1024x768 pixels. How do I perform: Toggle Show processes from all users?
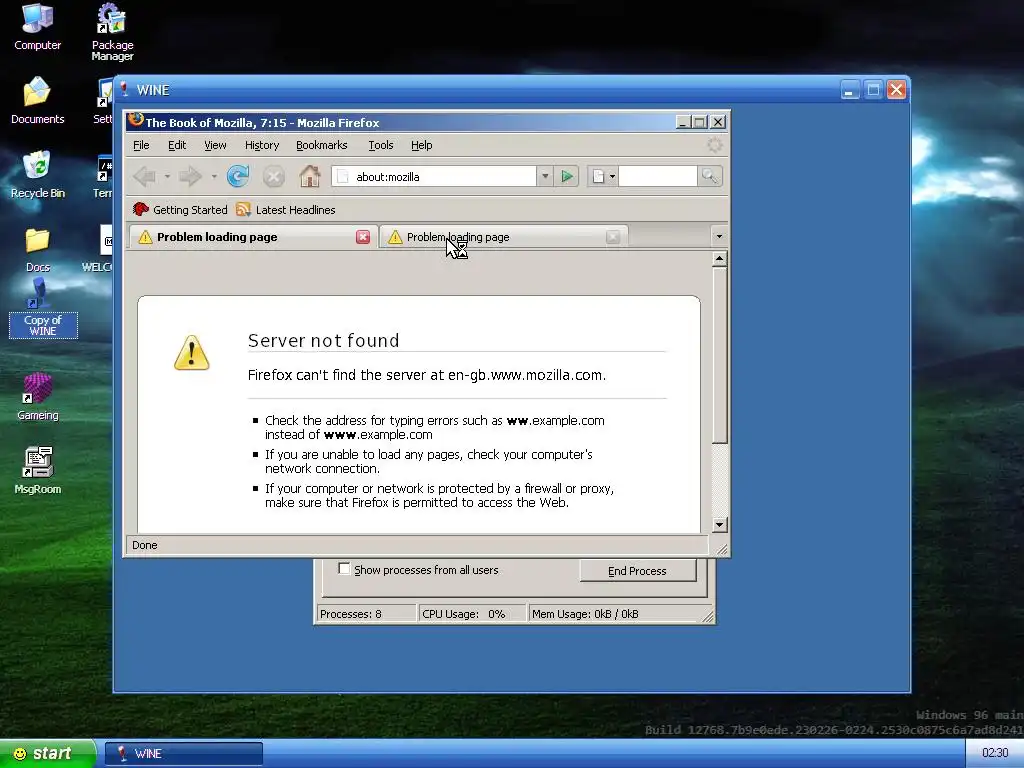pos(344,569)
